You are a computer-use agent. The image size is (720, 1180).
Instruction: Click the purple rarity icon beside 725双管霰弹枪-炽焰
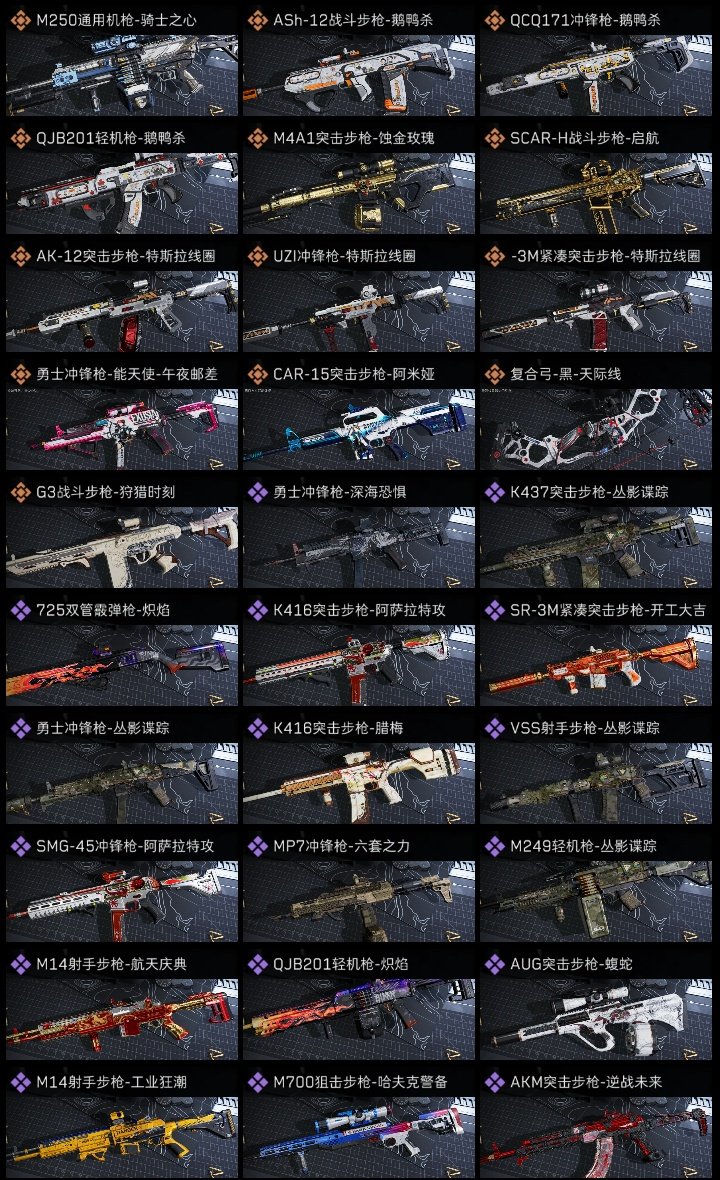point(20,610)
